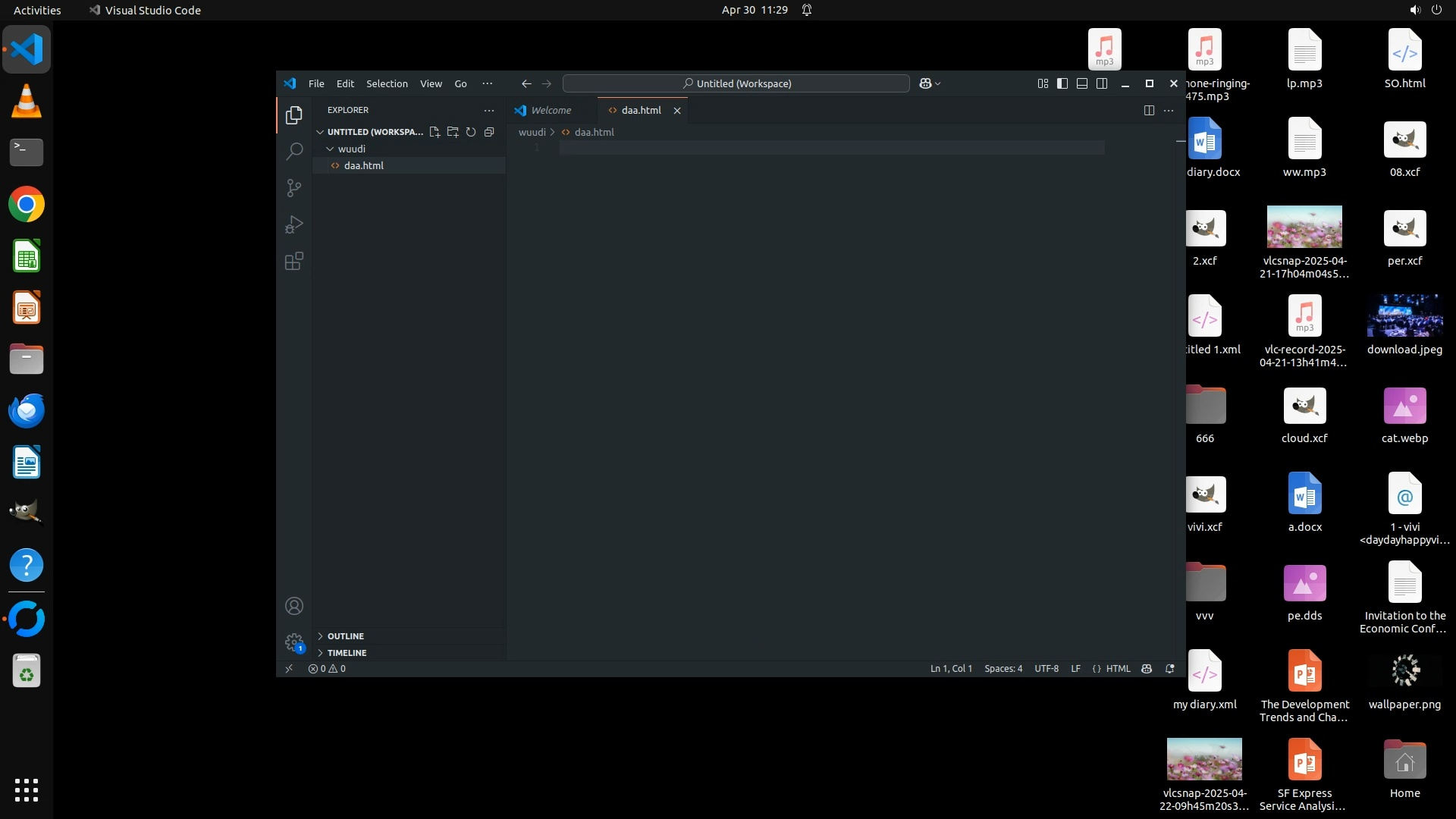Click the New File icon in Explorer
This screenshot has height=819, width=1456.
coord(435,132)
